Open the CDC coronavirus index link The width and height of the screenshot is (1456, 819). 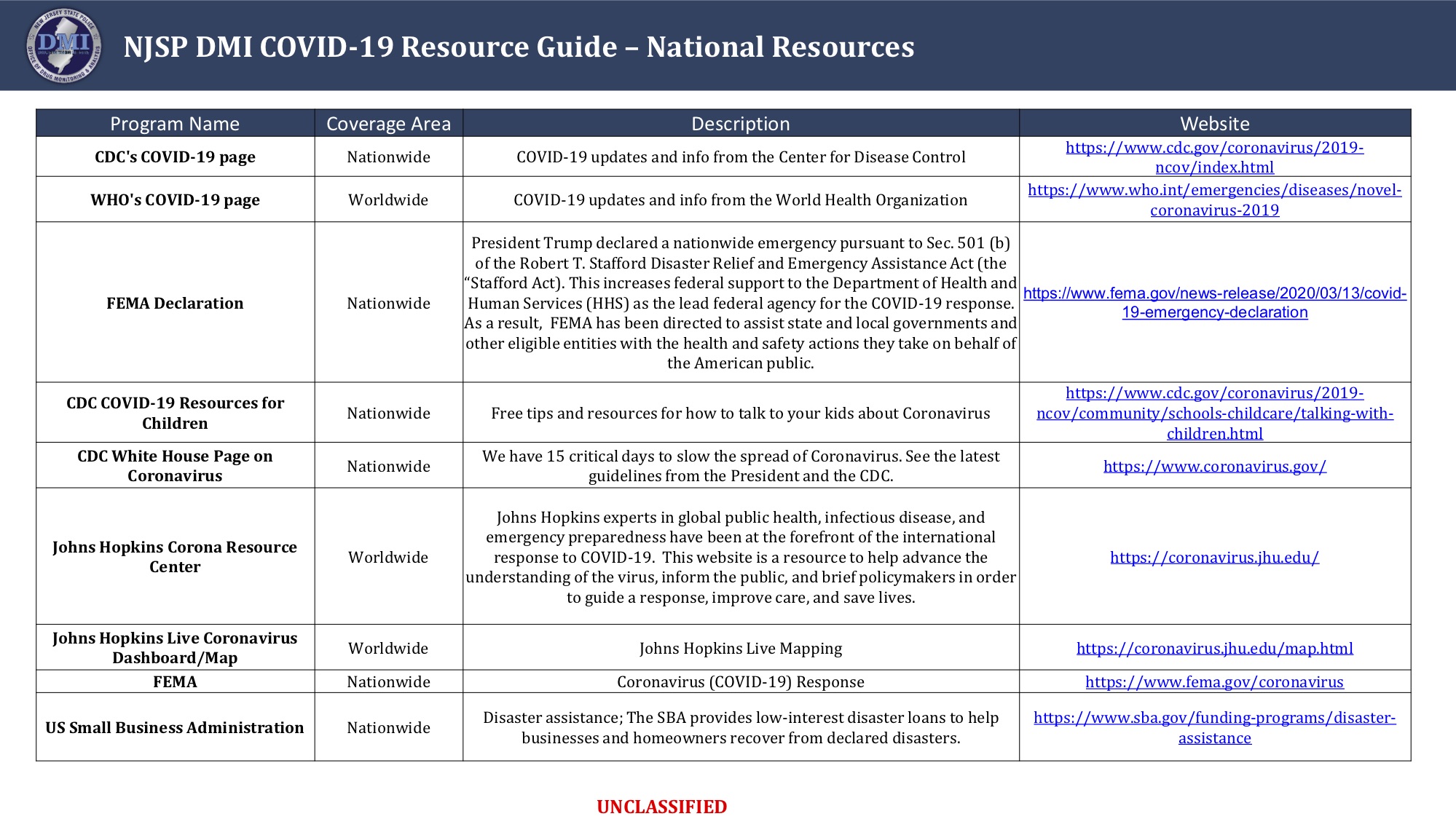coord(1214,157)
